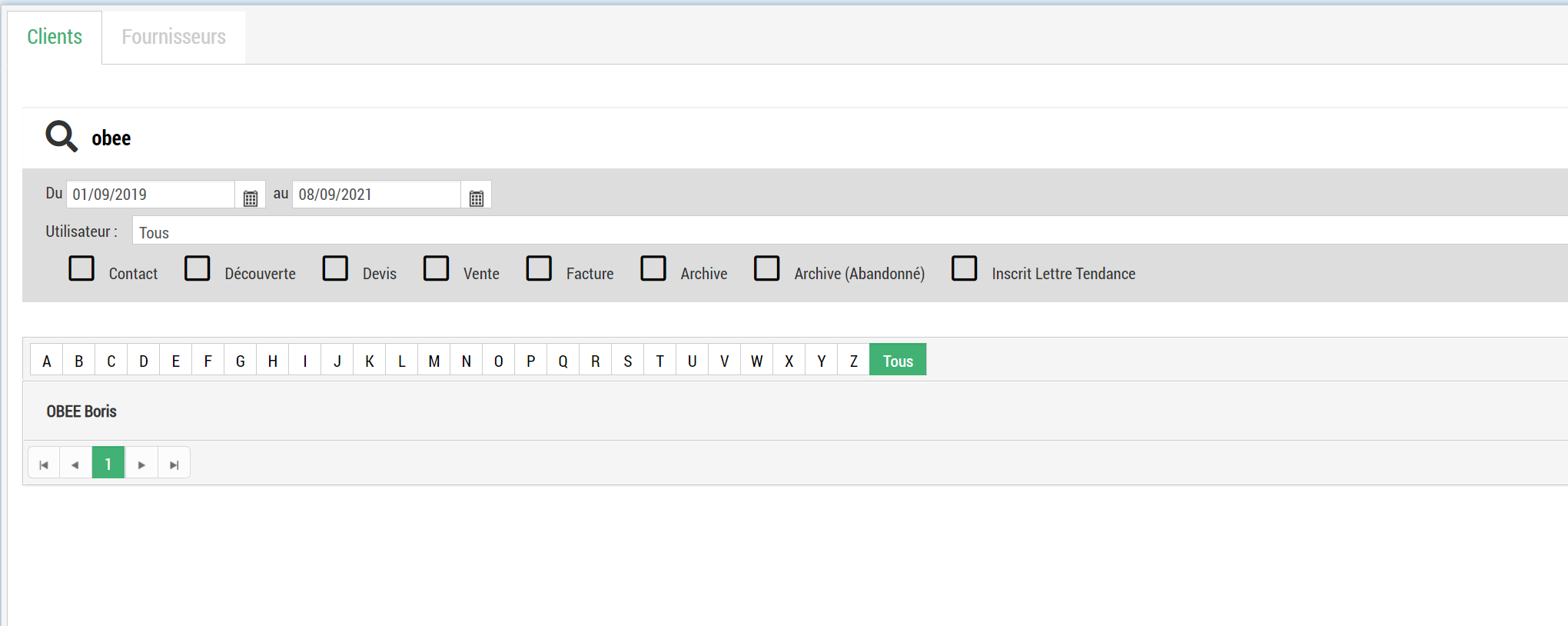
Task: Filter clients by letter O
Action: coord(498,361)
